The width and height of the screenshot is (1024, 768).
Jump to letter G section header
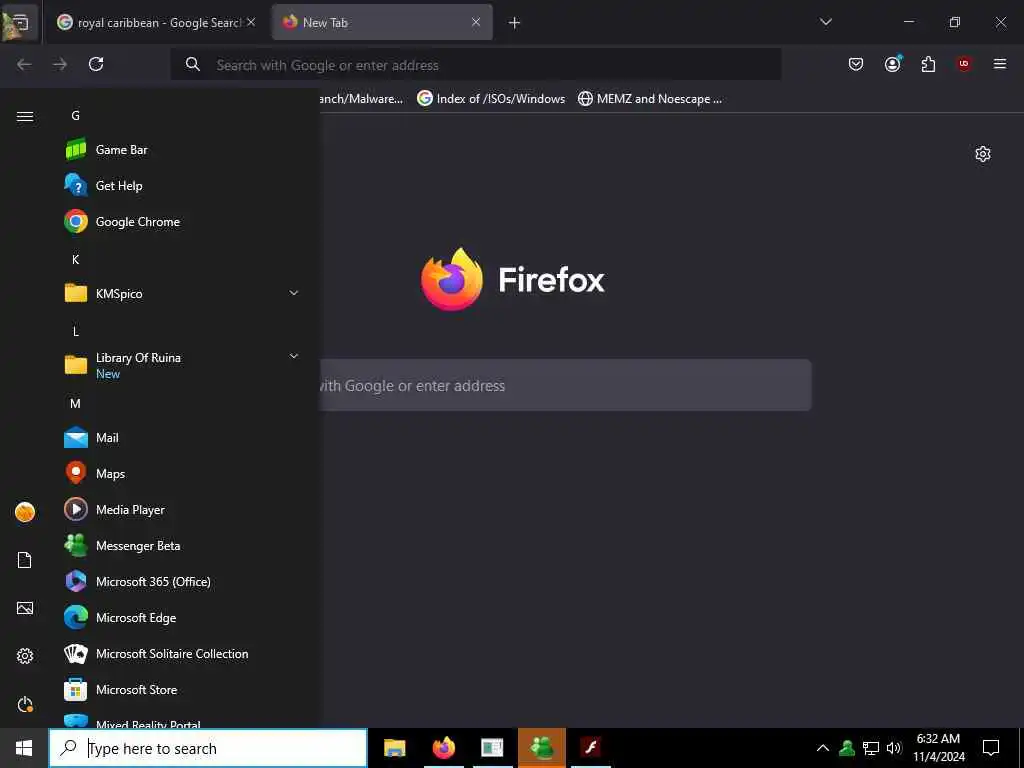[x=75, y=116]
